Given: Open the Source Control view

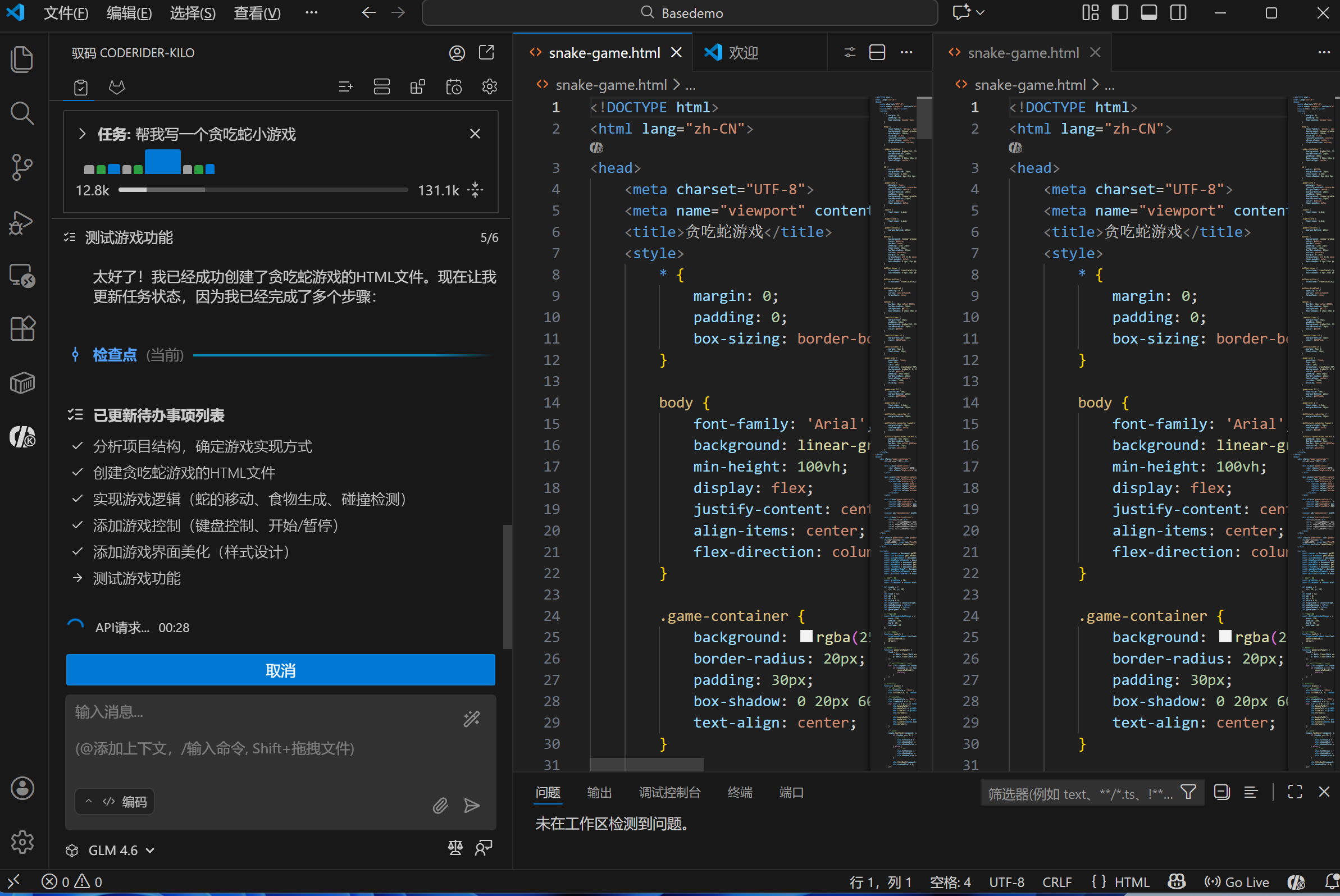Looking at the screenshot, I should (22, 167).
